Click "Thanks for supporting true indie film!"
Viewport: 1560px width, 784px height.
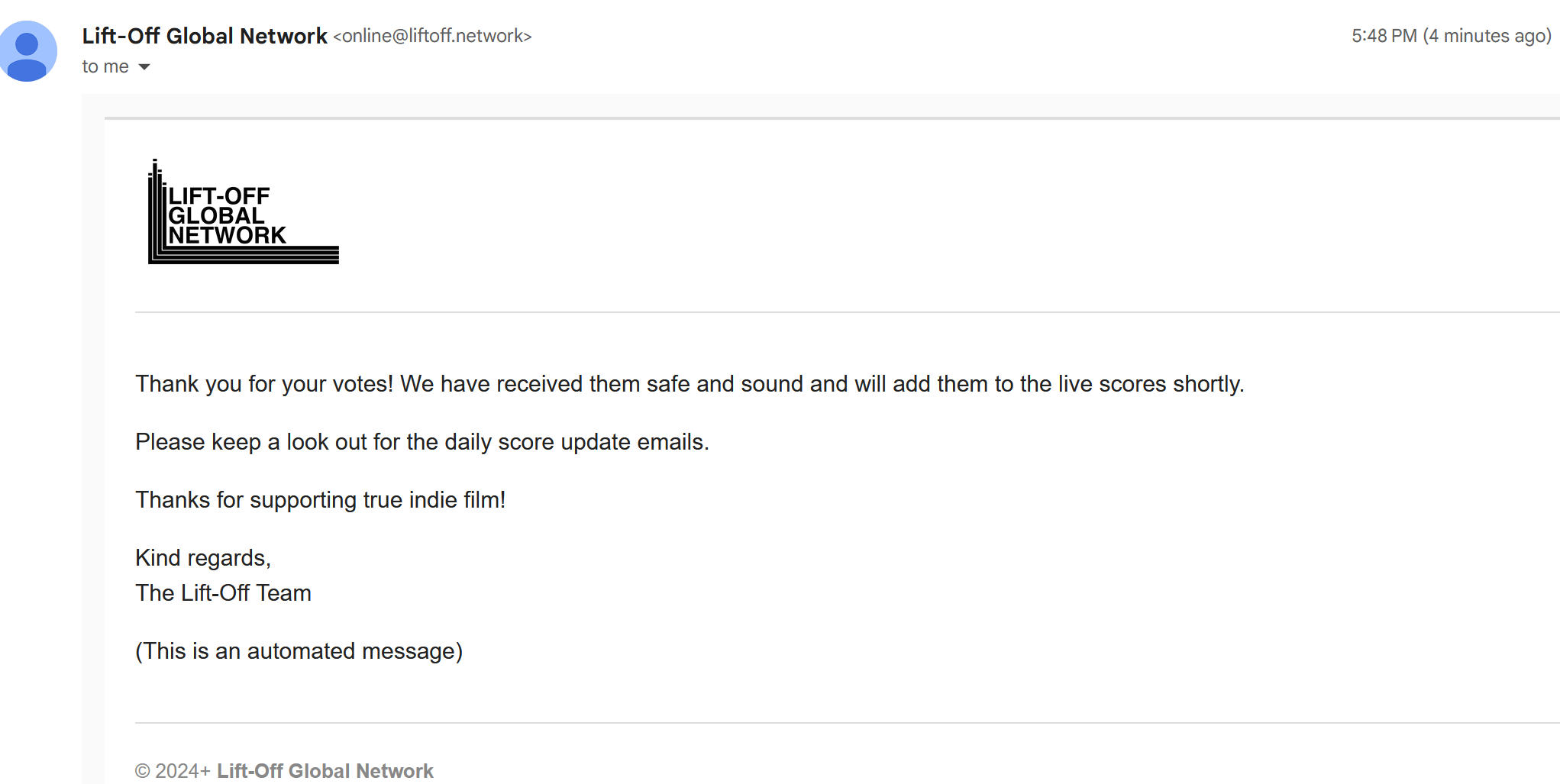coord(321,500)
